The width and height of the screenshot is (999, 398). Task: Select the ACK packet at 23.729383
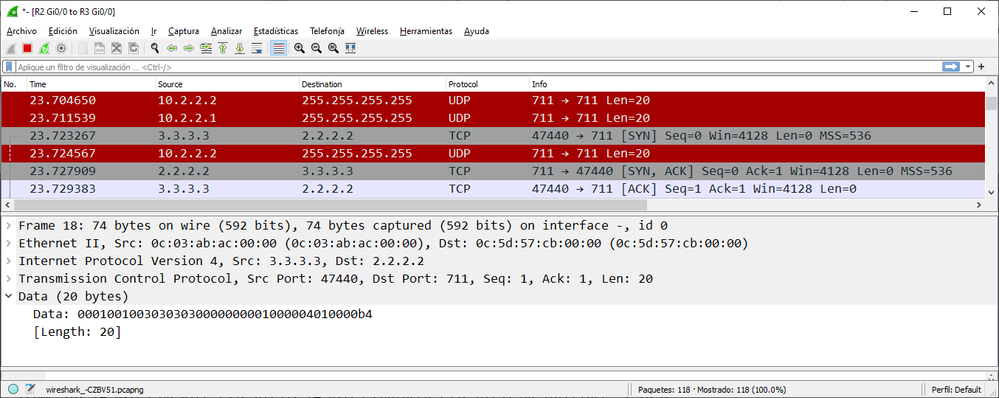[493, 189]
